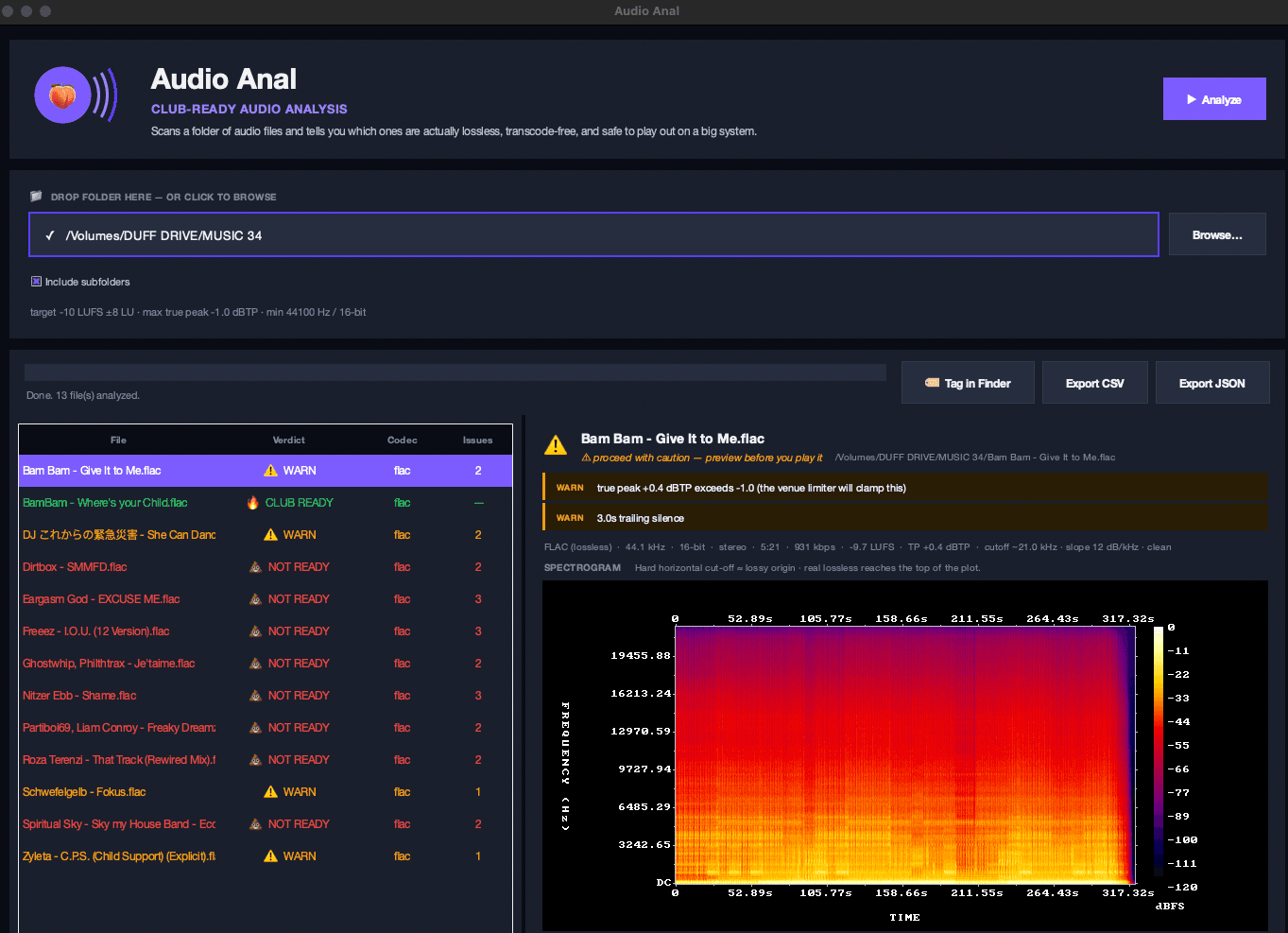
Task: Select Schwefelgelb - Fokus.flac
Action: (x=266, y=792)
